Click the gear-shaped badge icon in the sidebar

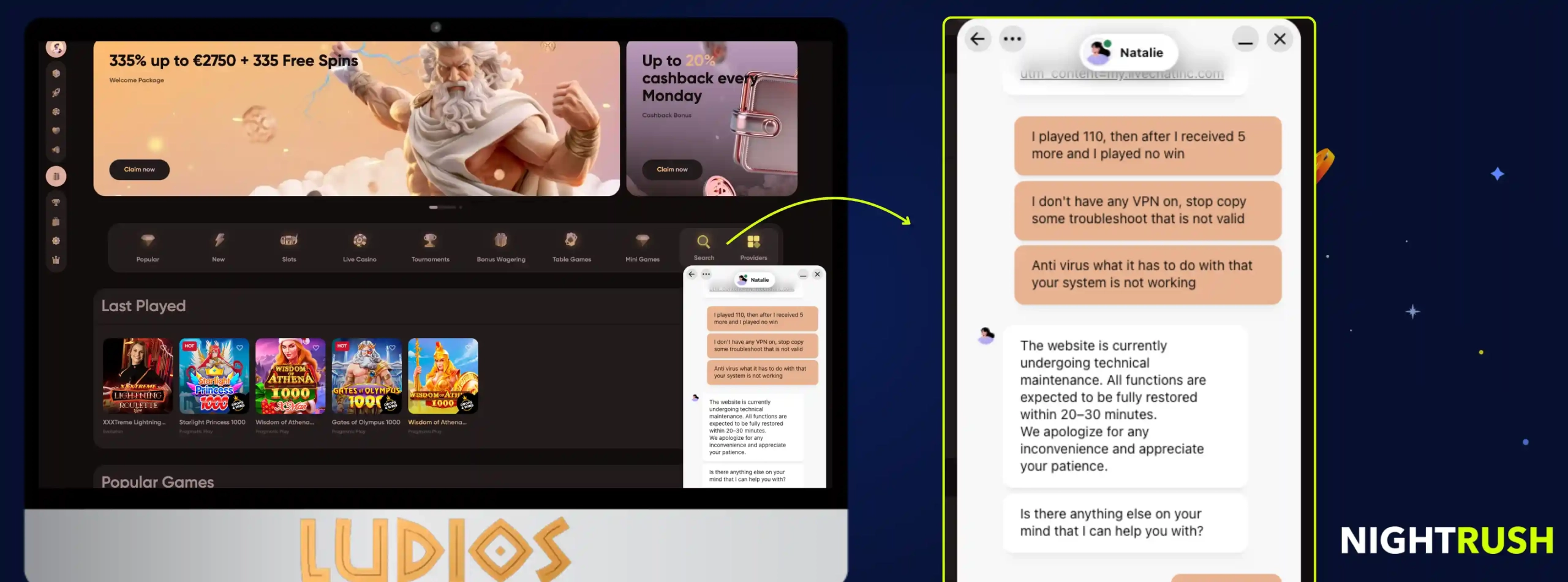pyautogui.click(x=56, y=241)
